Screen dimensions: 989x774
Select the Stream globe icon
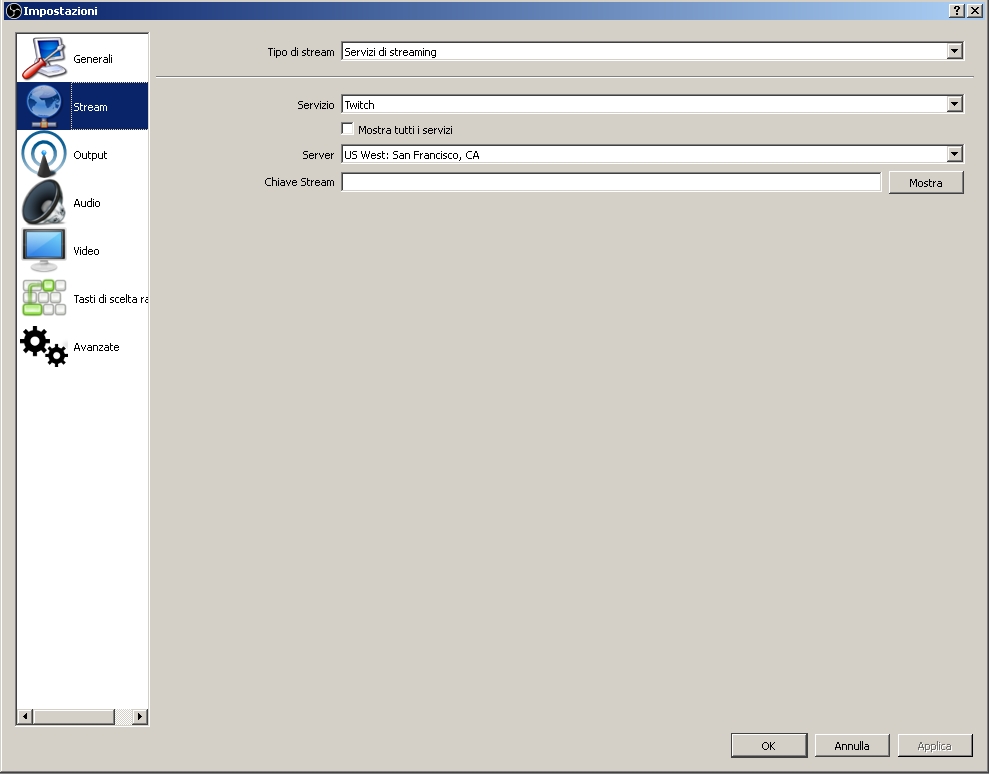44,107
